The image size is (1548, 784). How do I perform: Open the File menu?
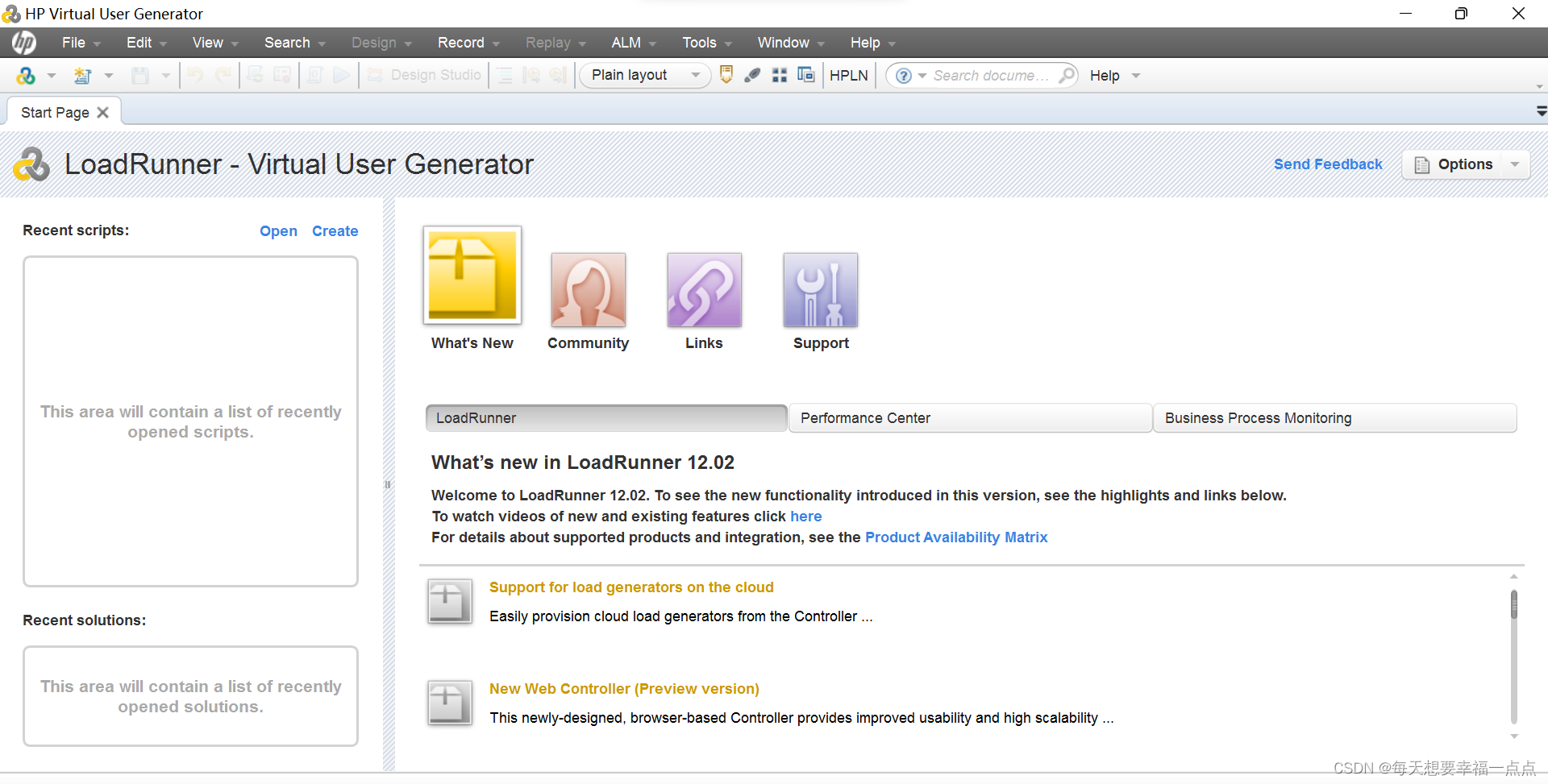(x=81, y=43)
